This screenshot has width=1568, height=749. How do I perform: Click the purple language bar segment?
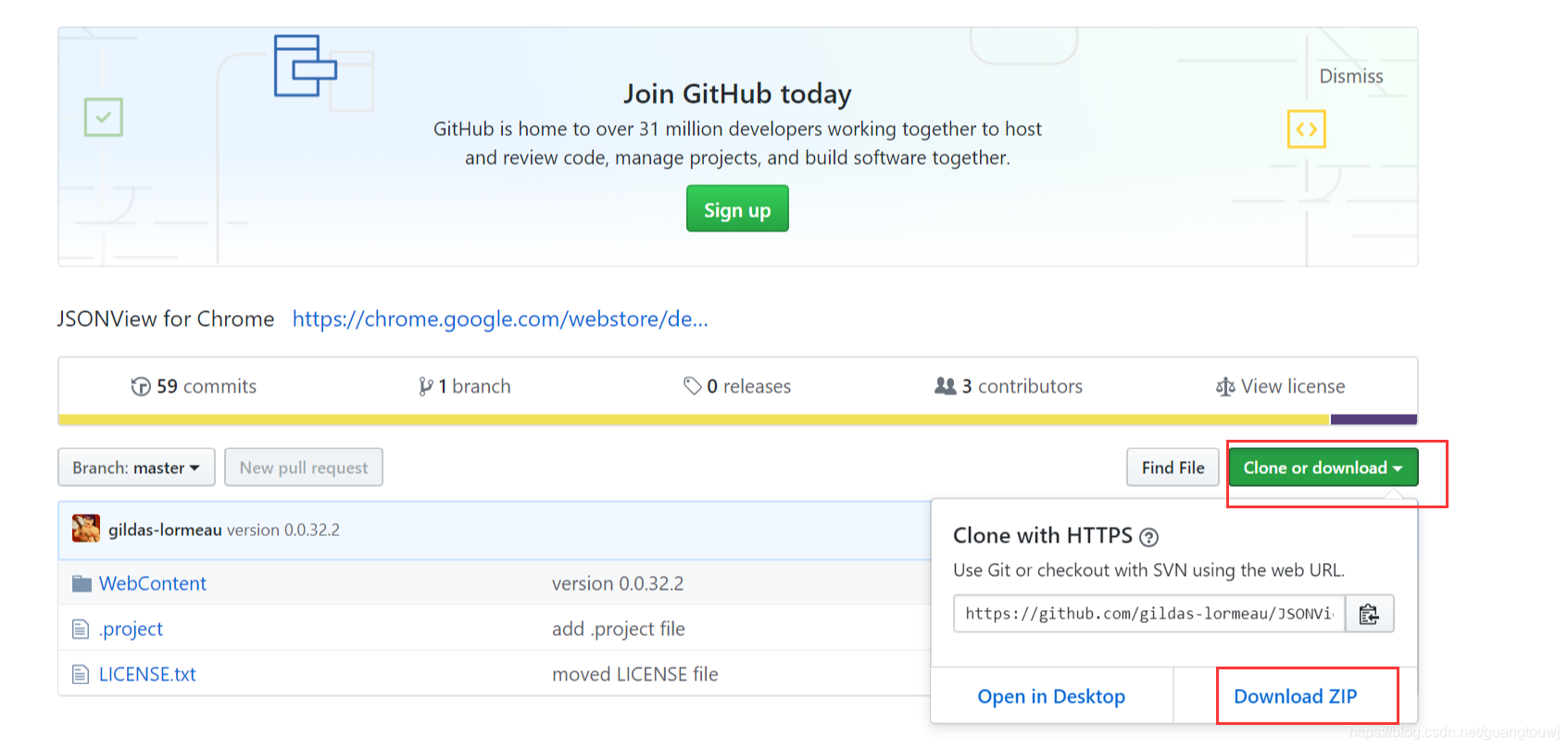point(1374,419)
